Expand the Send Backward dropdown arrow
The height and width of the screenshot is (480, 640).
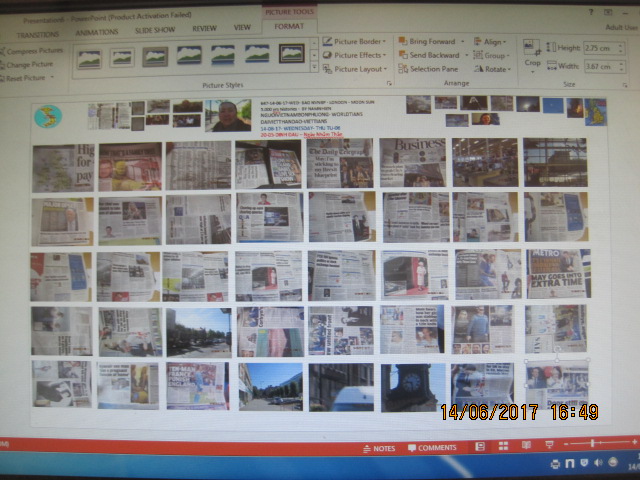click(x=467, y=55)
